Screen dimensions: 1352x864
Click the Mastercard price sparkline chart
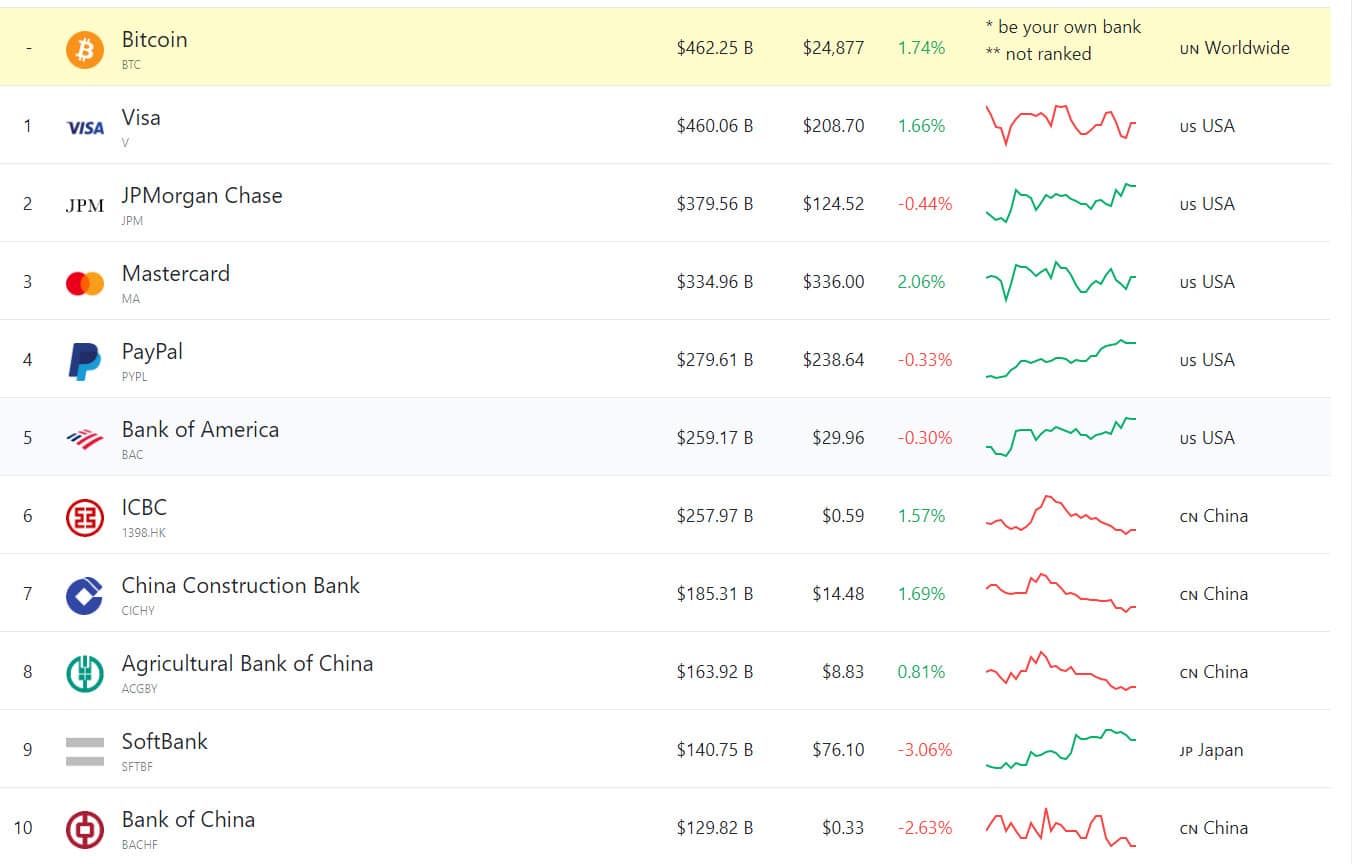pyautogui.click(x=1061, y=281)
